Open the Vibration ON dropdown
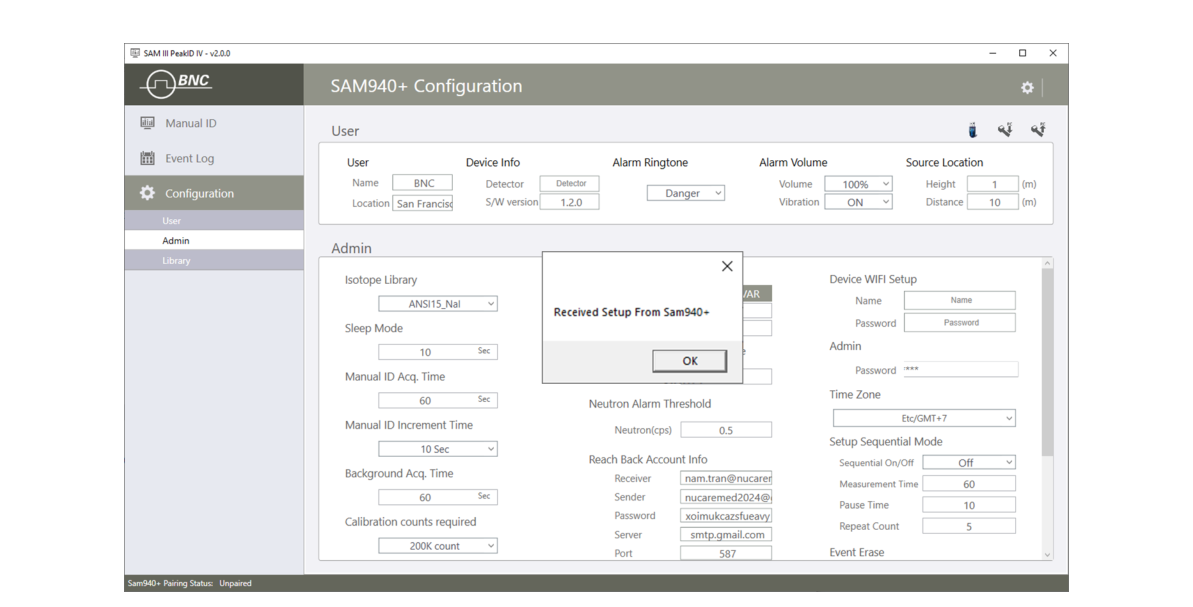 pos(858,202)
